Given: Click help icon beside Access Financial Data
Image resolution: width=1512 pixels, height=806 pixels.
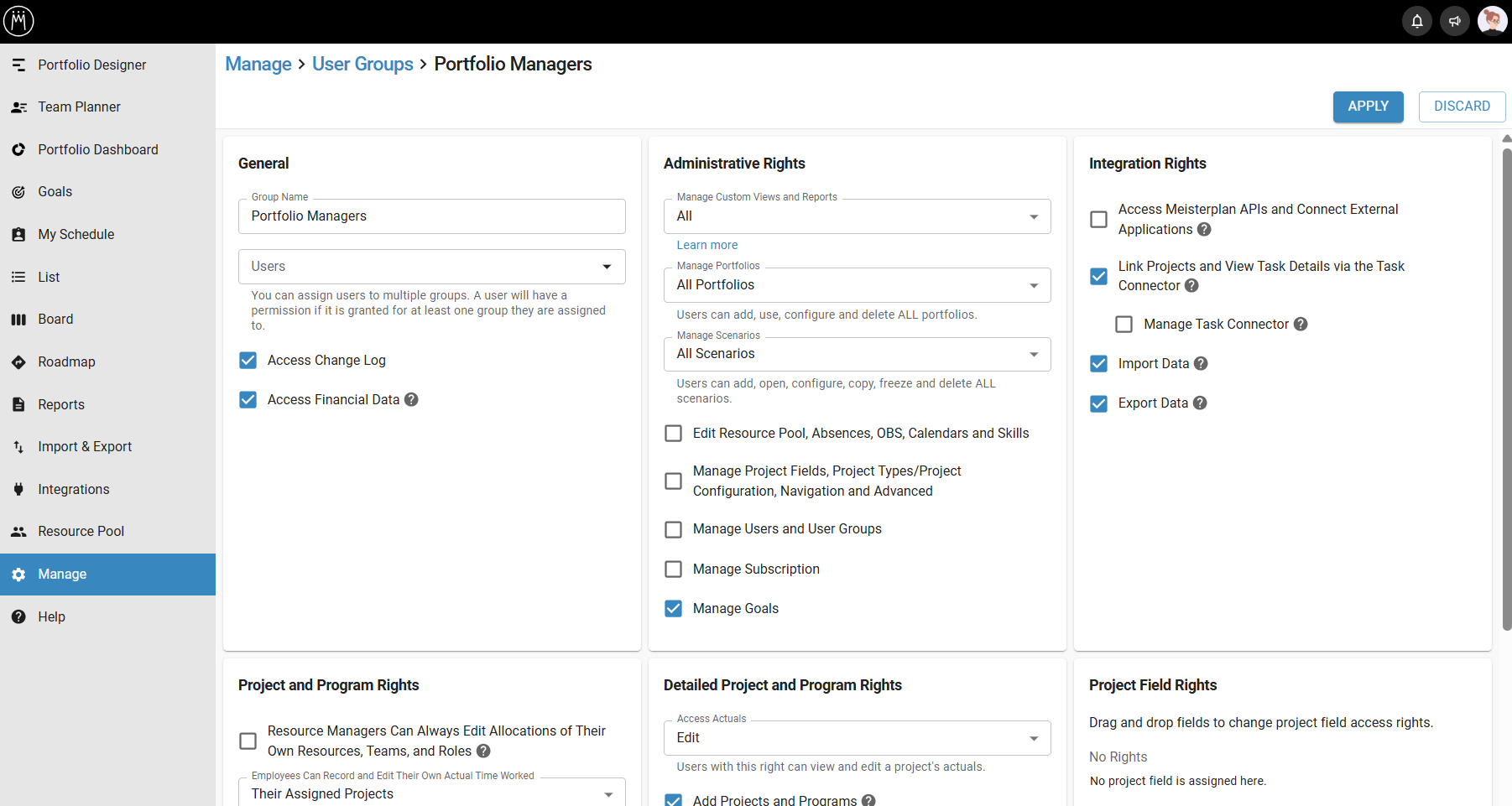Looking at the screenshot, I should (411, 400).
